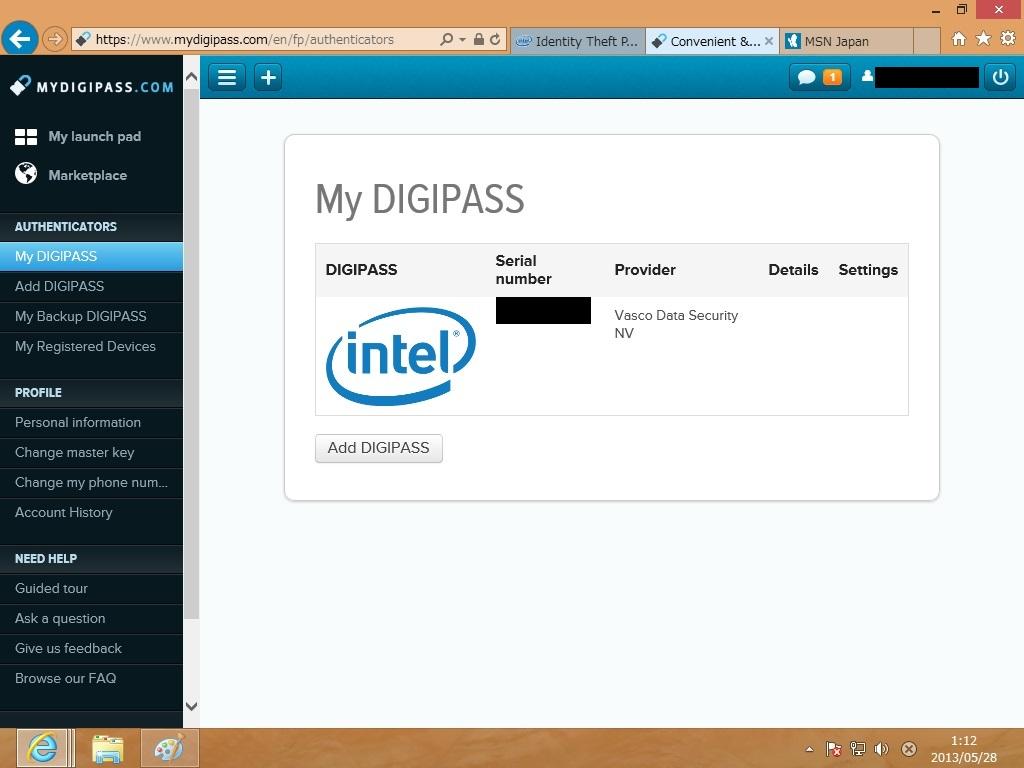Image resolution: width=1024 pixels, height=768 pixels.
Task: Click the Settings column header
Action: tap(868, 270)
